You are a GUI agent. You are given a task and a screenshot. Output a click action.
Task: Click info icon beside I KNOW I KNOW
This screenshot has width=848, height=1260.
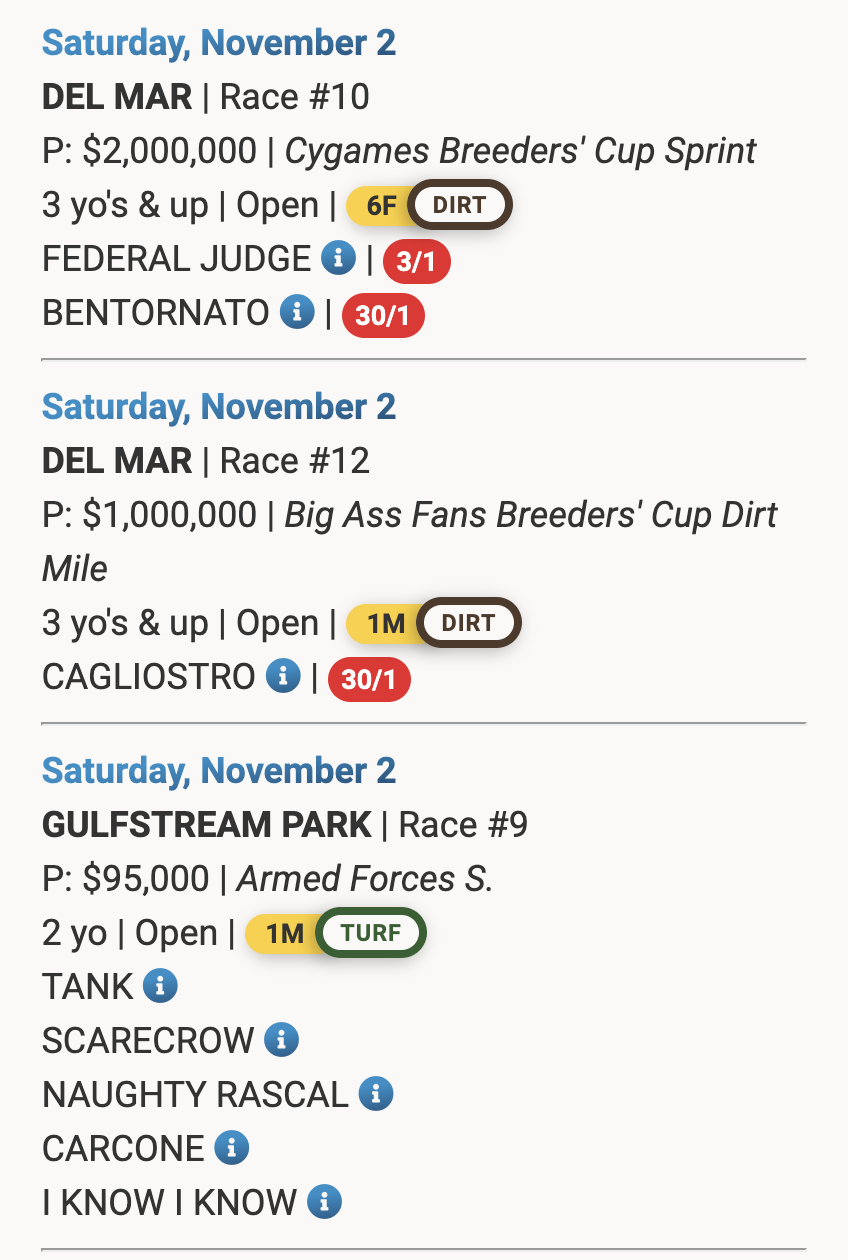pyautogui.click(x=324, y=1202)
